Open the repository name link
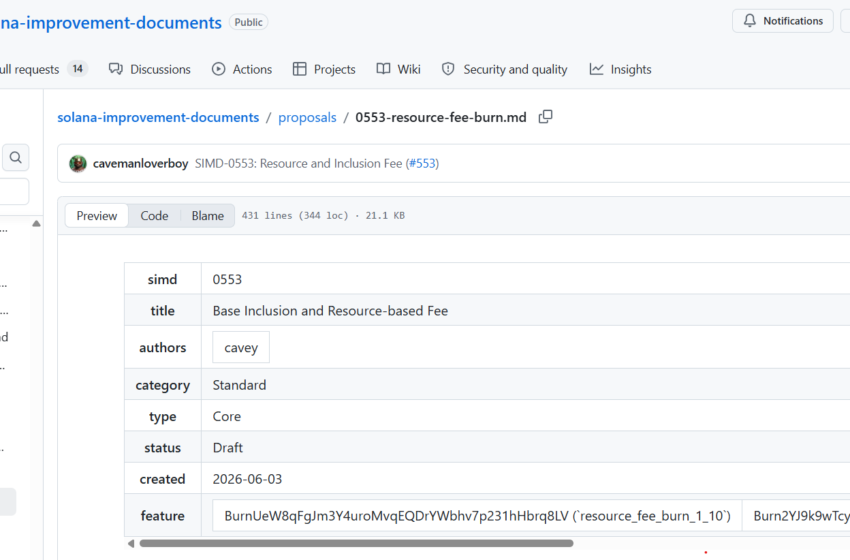The height and width of the screenshot is (560, 850). 111,23
